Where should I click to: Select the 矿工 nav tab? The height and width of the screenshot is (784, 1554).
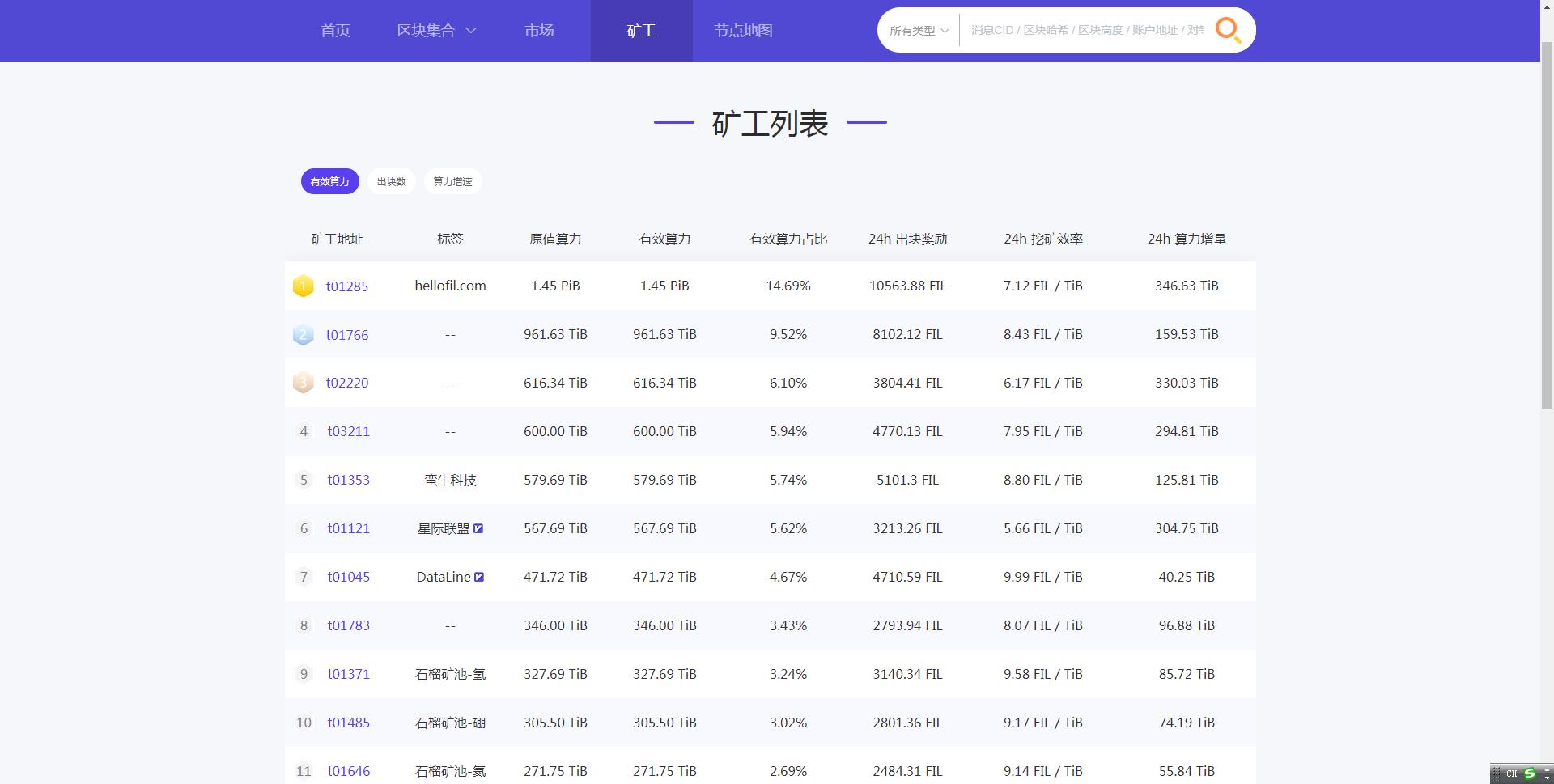pos(641,31)
